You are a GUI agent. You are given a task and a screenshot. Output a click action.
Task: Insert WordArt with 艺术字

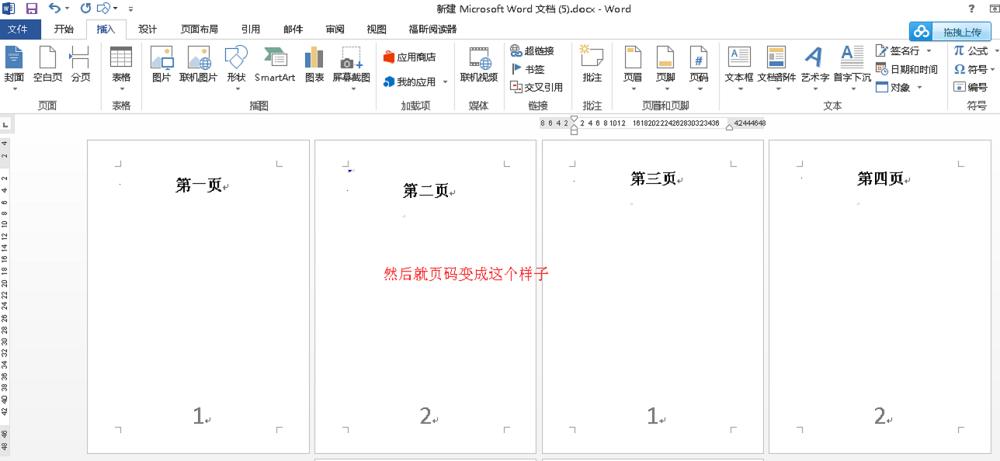pos(814,68)
